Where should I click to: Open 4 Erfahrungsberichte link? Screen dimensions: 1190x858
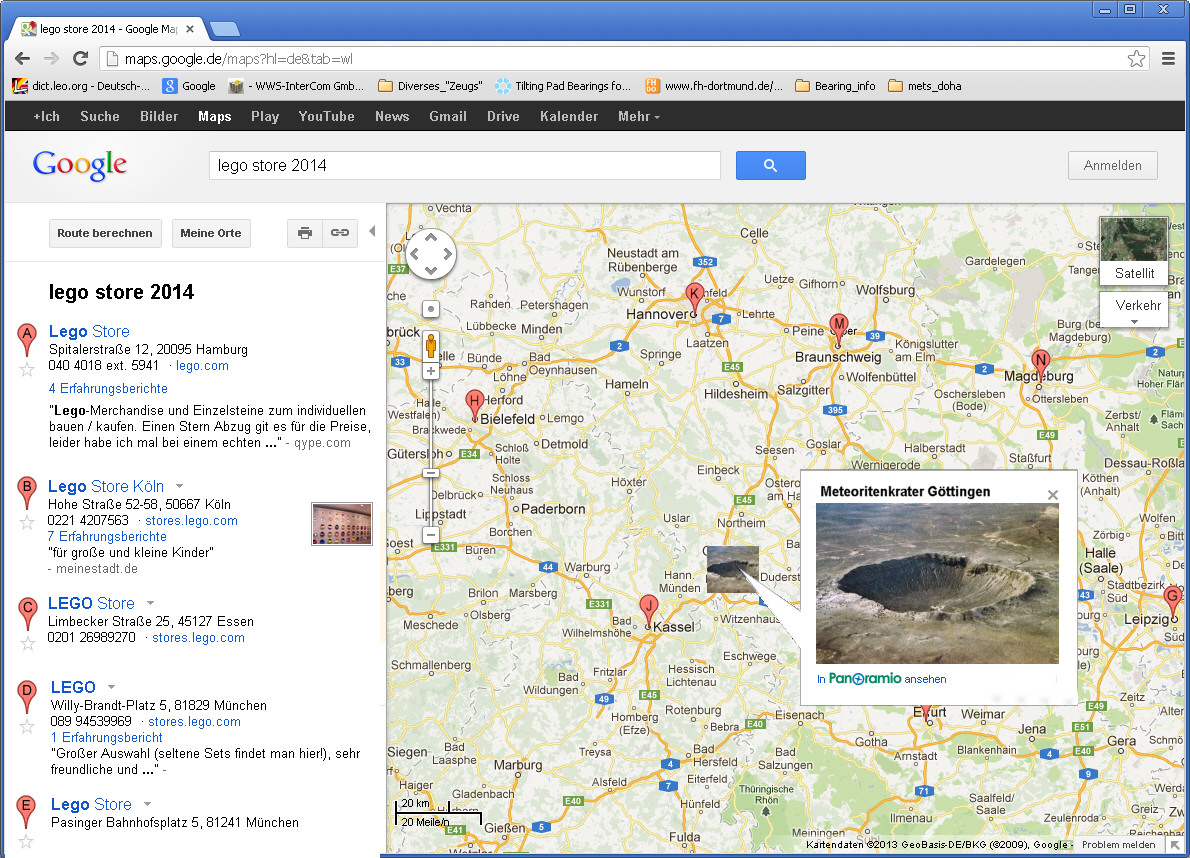[108, 388]
